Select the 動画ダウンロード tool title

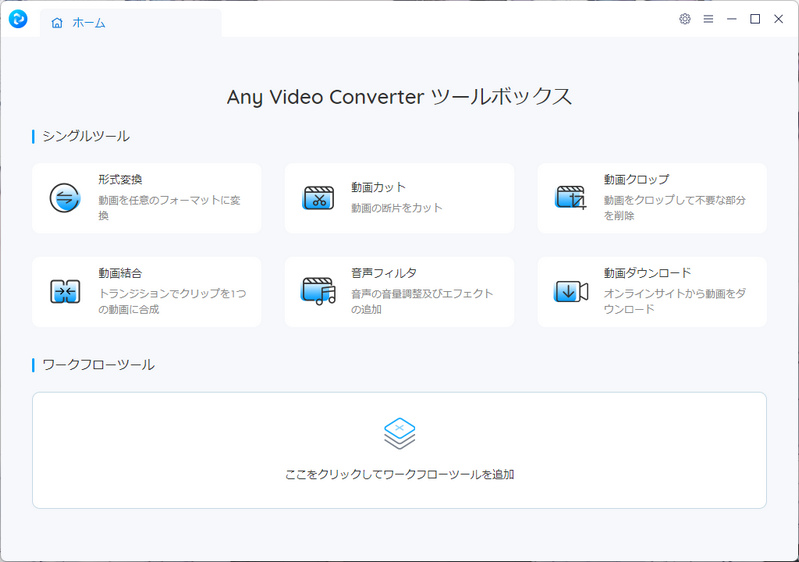648,273
